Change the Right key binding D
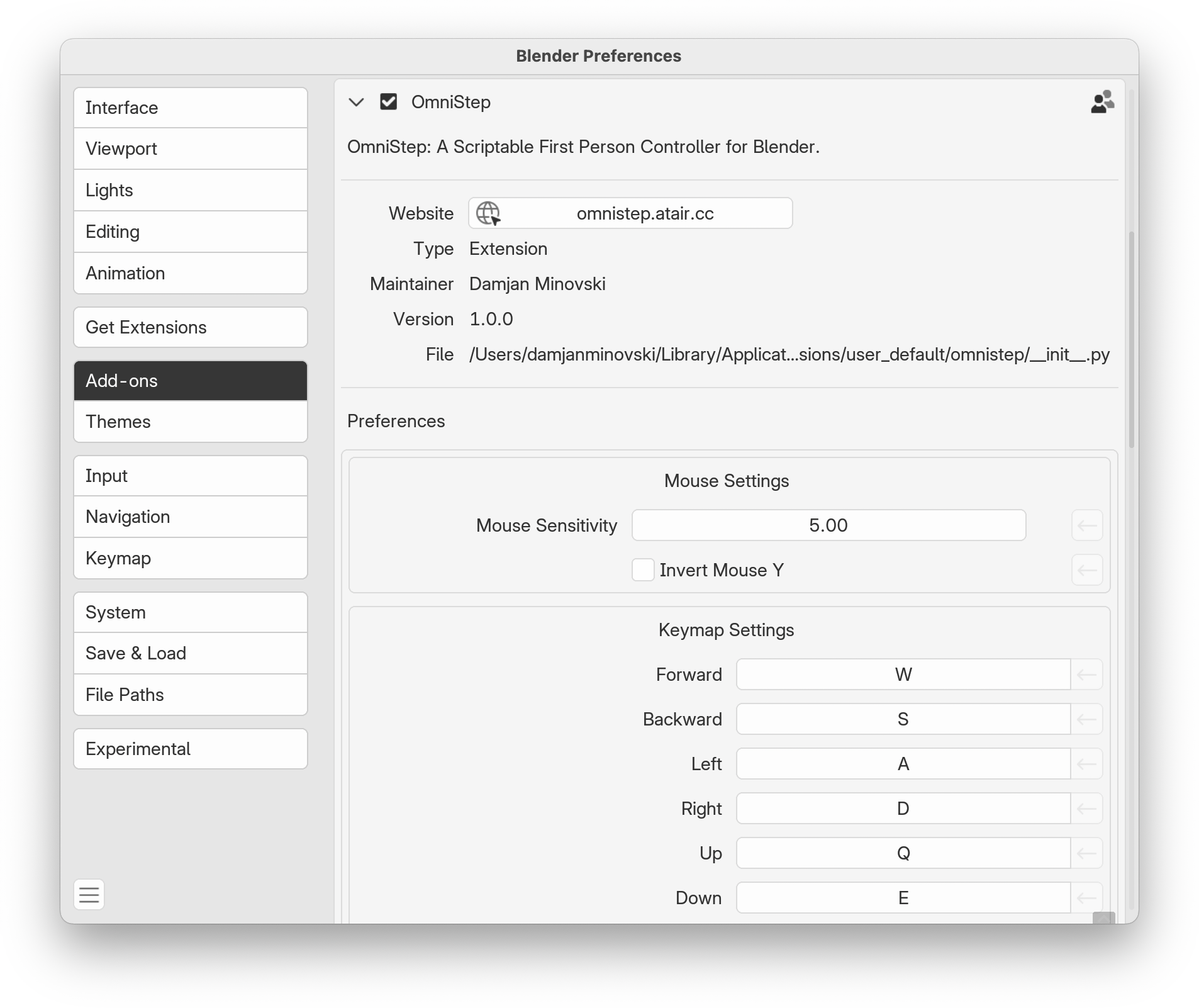Image resolution: width=1199 pixels, height=1008 pixels. [x=903, y=809]
